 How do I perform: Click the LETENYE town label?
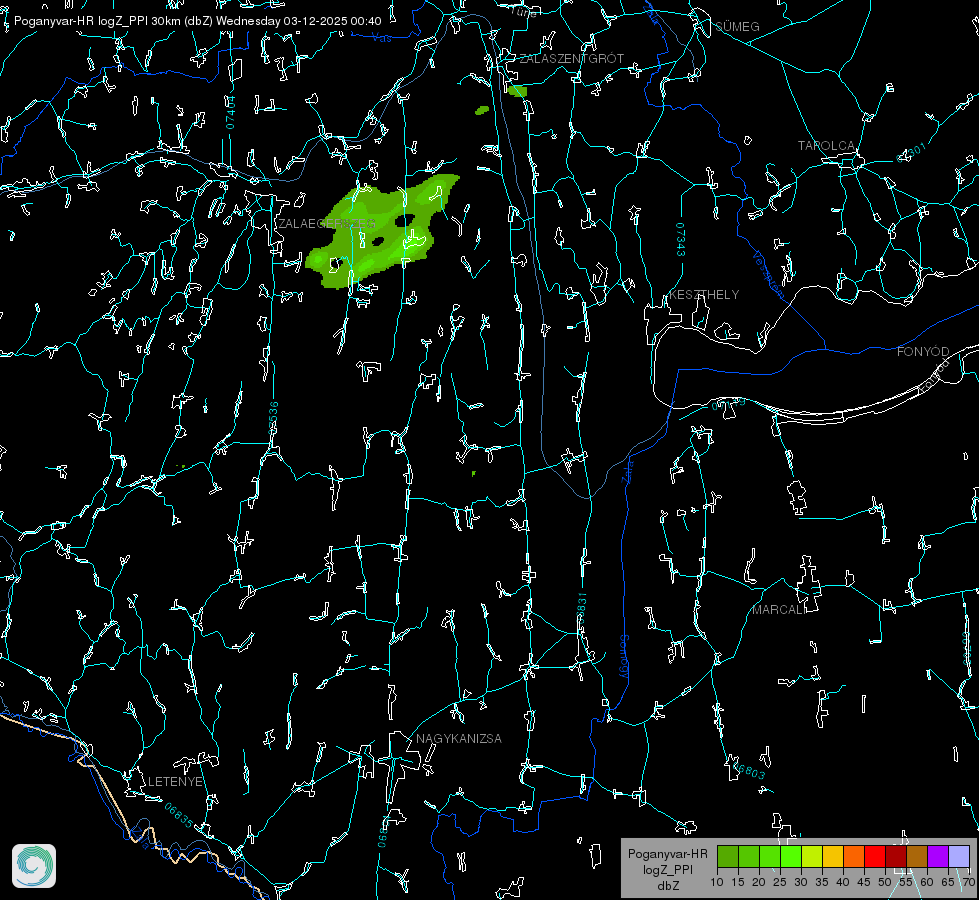click(175, 781)
